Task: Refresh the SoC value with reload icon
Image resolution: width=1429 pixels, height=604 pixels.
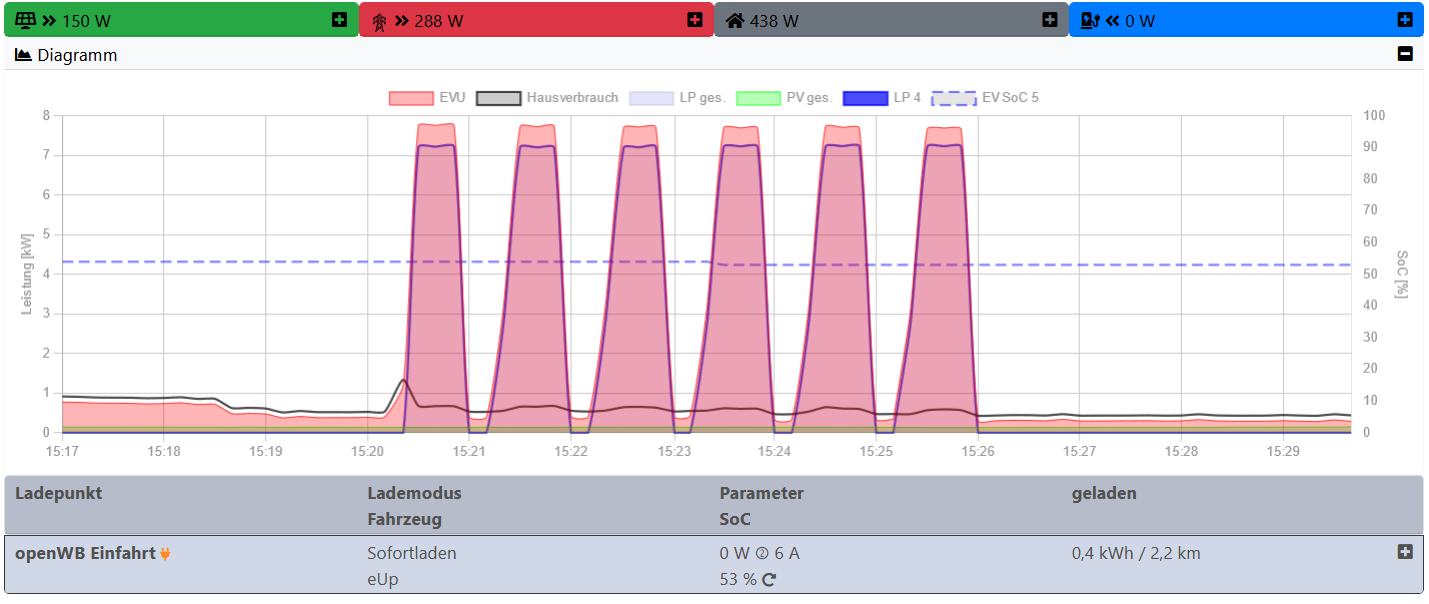Action: pos(769,579)
